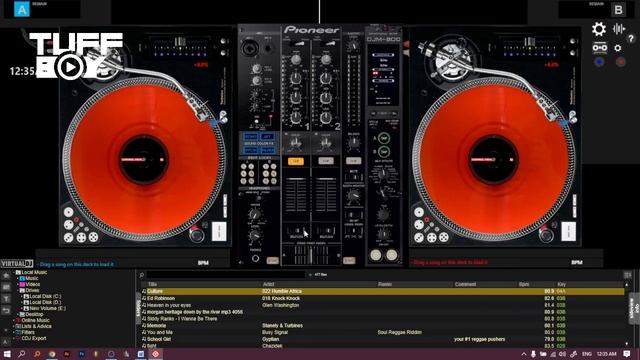
Task: Click the waveform display icon beside the gear
Action: pos(619,29)
